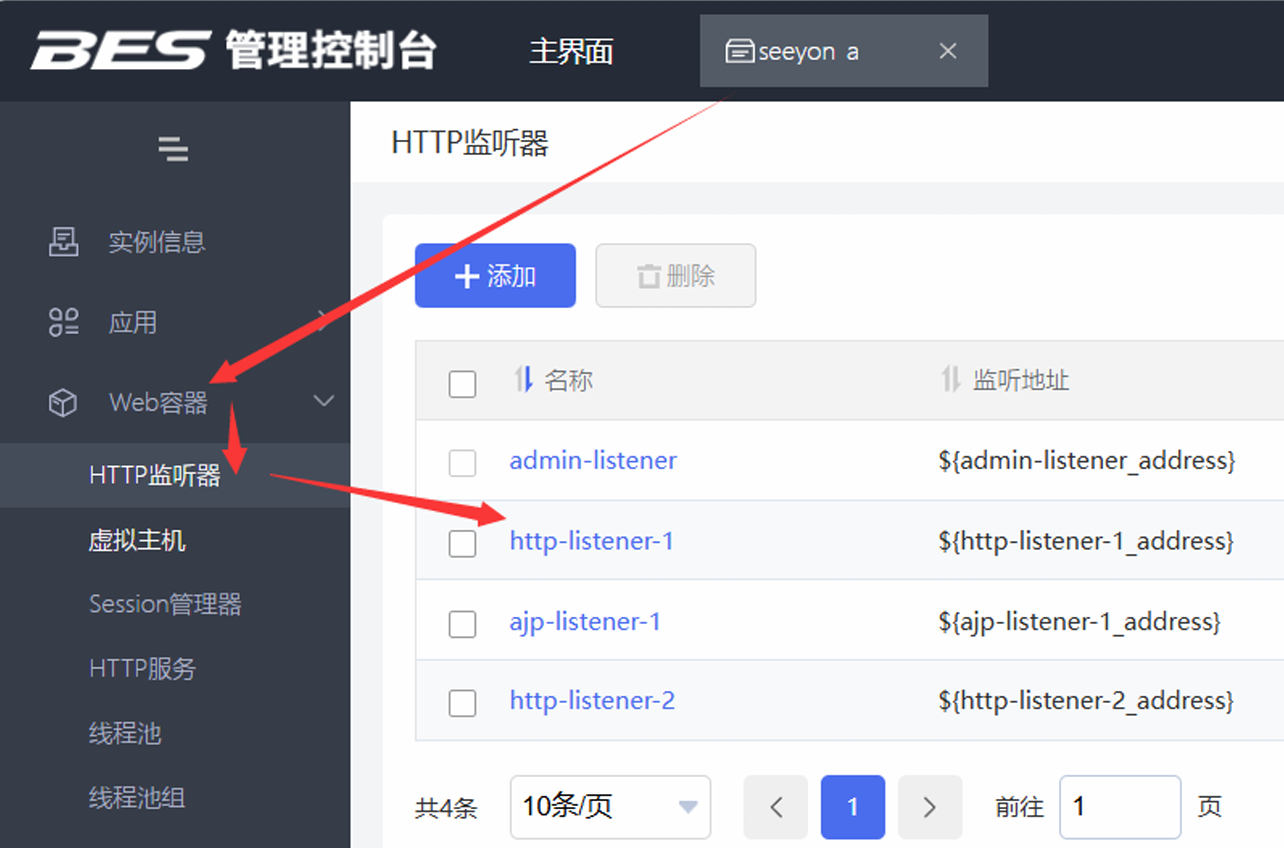Open the admin-listener link
This screenshot has height=848, width=1284.
[593, 461]
